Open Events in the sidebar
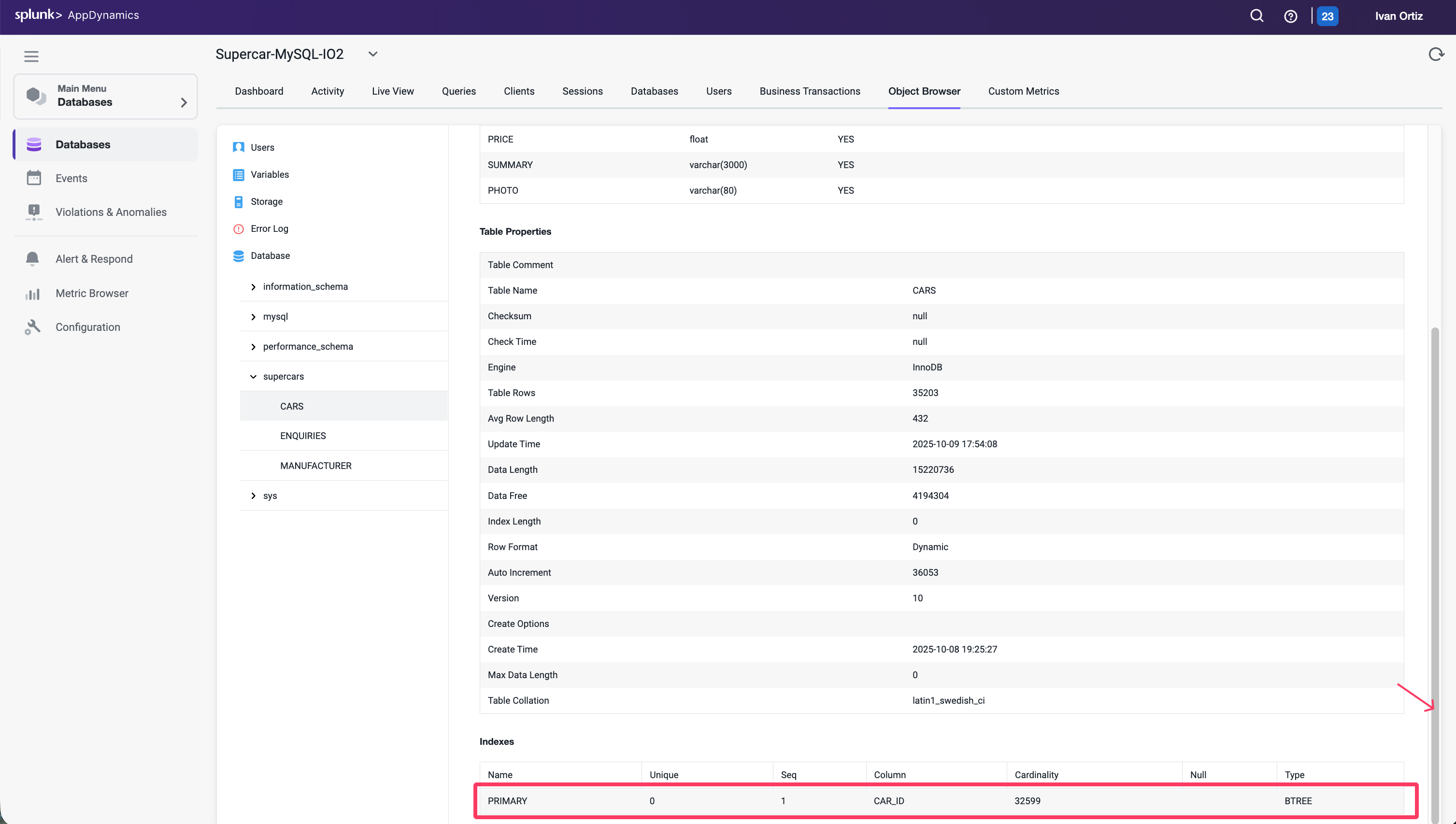The image size is (1456, 824). tap(71, 178)
